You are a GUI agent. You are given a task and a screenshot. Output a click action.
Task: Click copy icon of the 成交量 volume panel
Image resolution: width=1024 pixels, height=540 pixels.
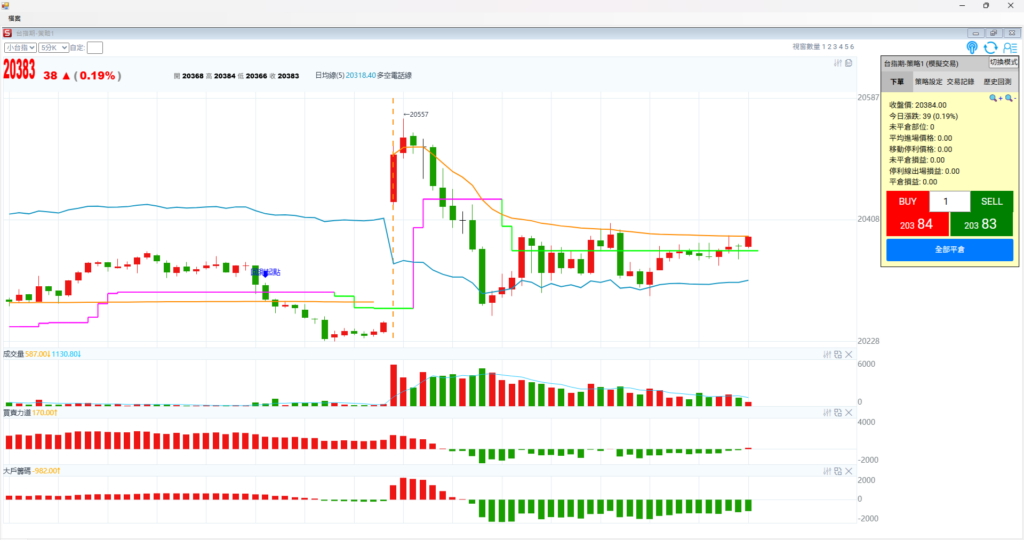pyautogui.click(x=838, y=354)
